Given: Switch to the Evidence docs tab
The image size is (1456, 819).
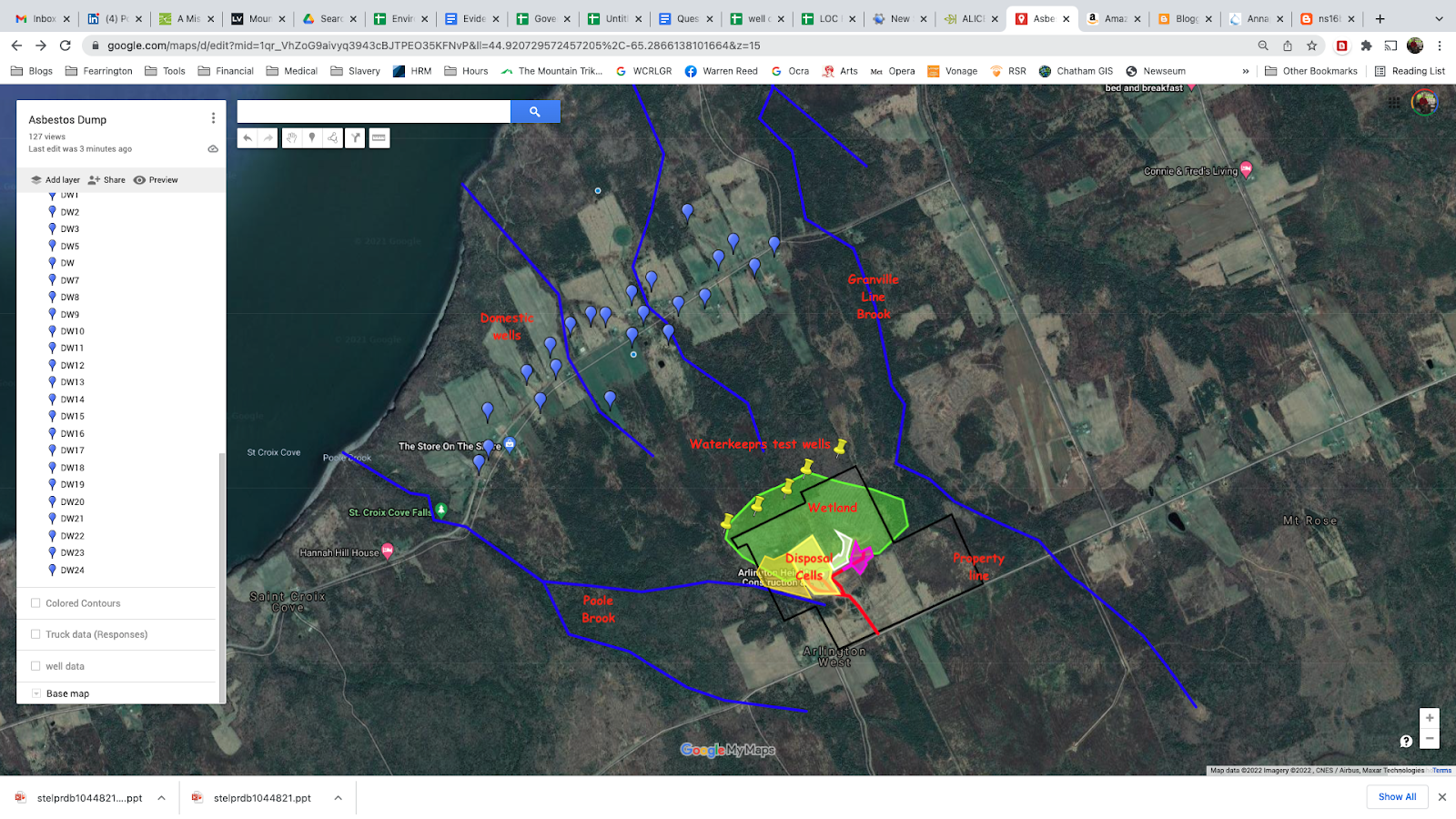Looking at the screenshot, I should 471,18.
